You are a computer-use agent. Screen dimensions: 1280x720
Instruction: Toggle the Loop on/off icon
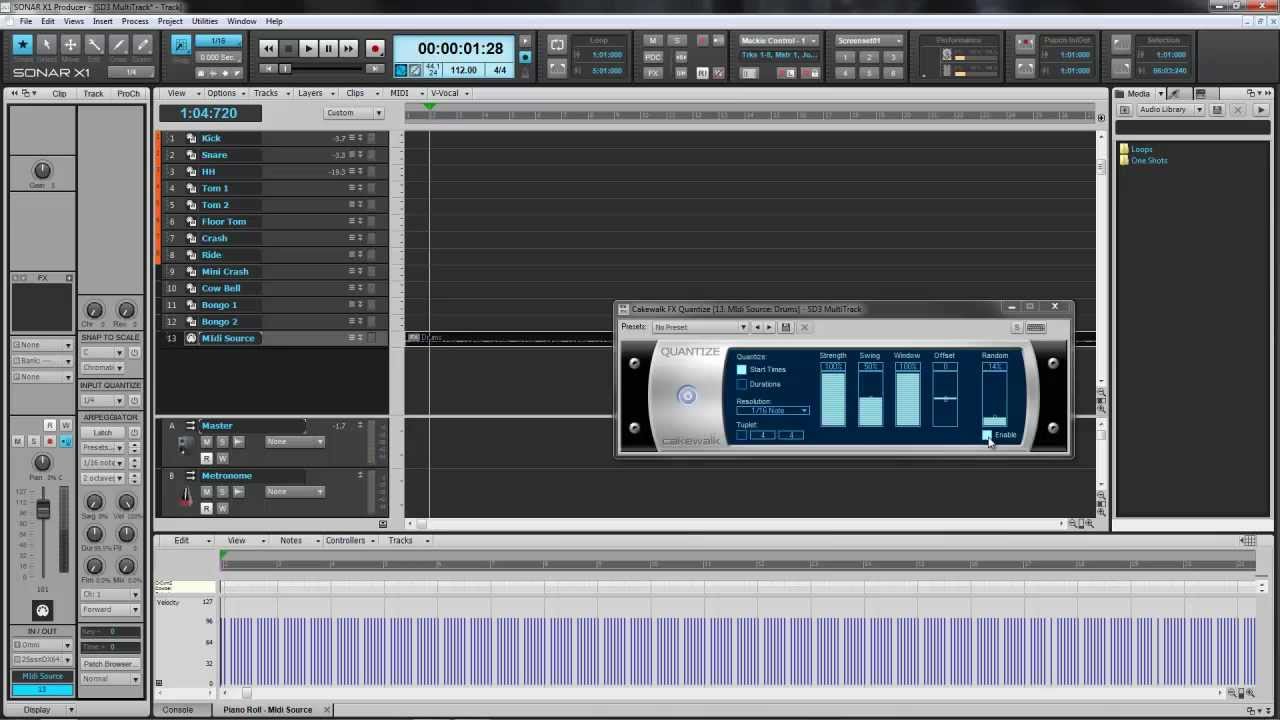(x=557, y=44)
